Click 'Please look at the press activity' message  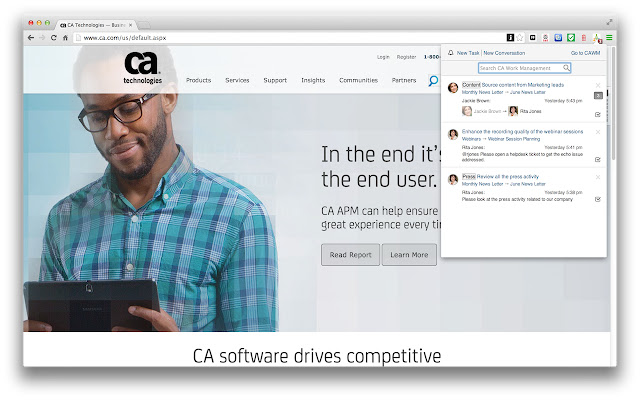517,200
